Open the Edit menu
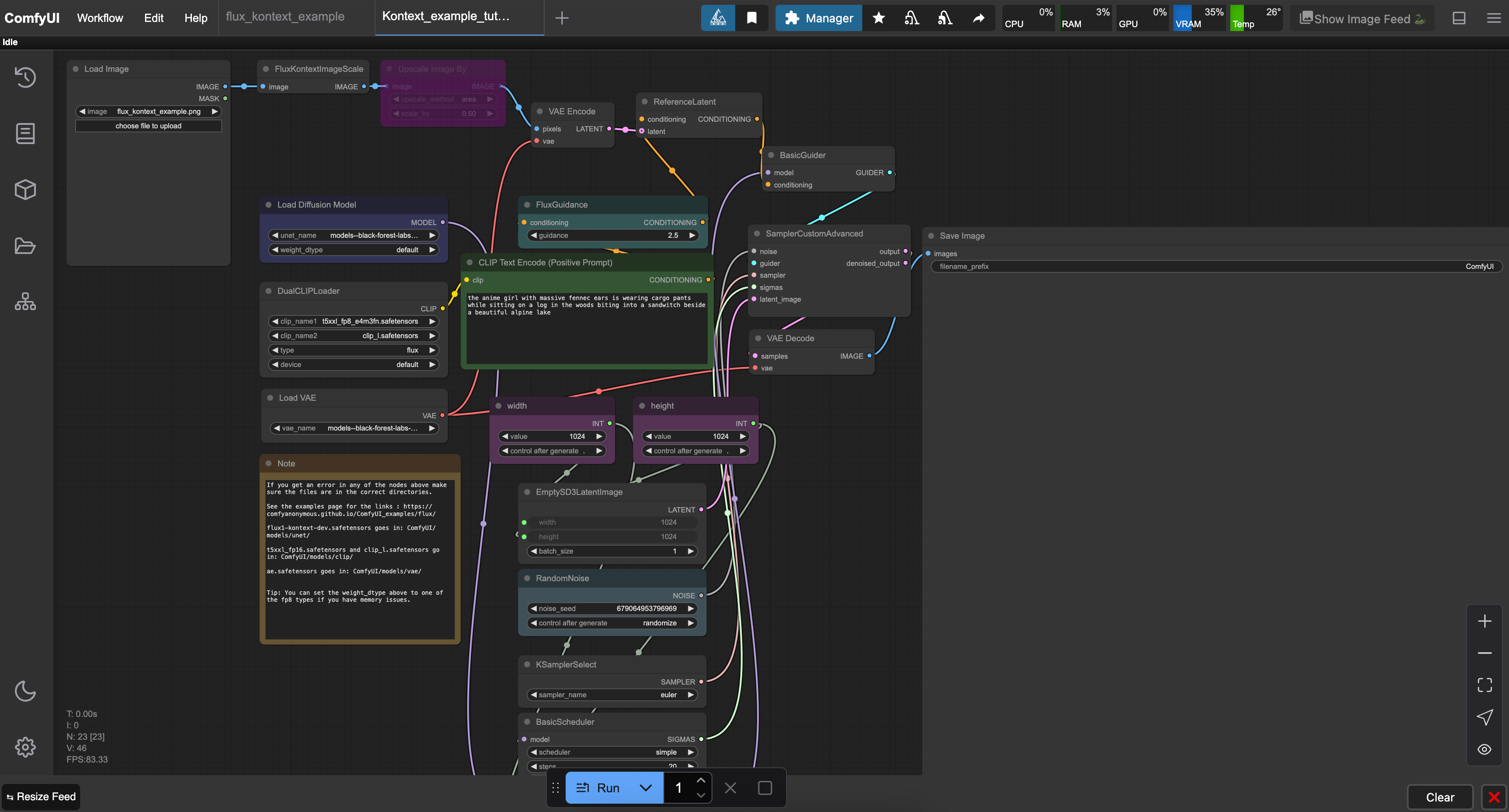The image size is (1509, 812). (x=153, y=18)
